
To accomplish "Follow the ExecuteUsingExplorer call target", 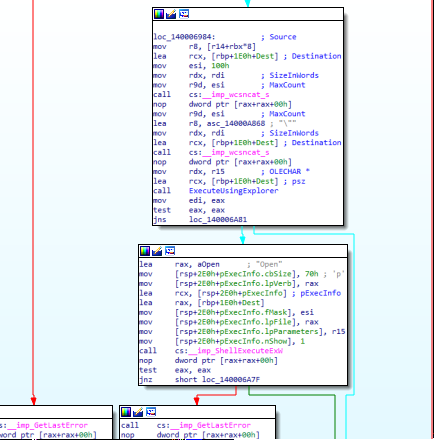I will [233, 191].
